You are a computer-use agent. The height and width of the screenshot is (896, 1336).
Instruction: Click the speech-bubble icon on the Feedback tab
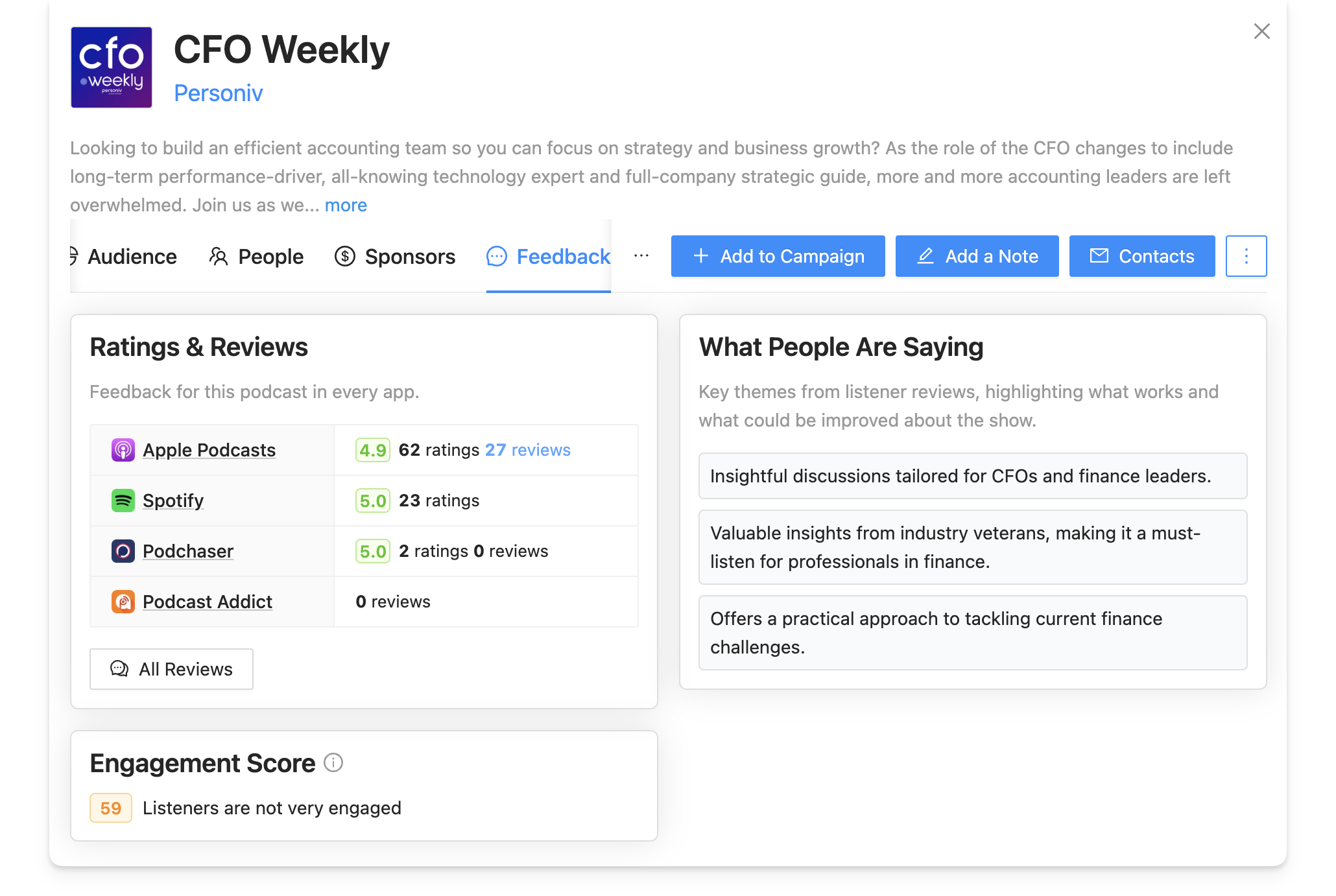tap(496, 256)
